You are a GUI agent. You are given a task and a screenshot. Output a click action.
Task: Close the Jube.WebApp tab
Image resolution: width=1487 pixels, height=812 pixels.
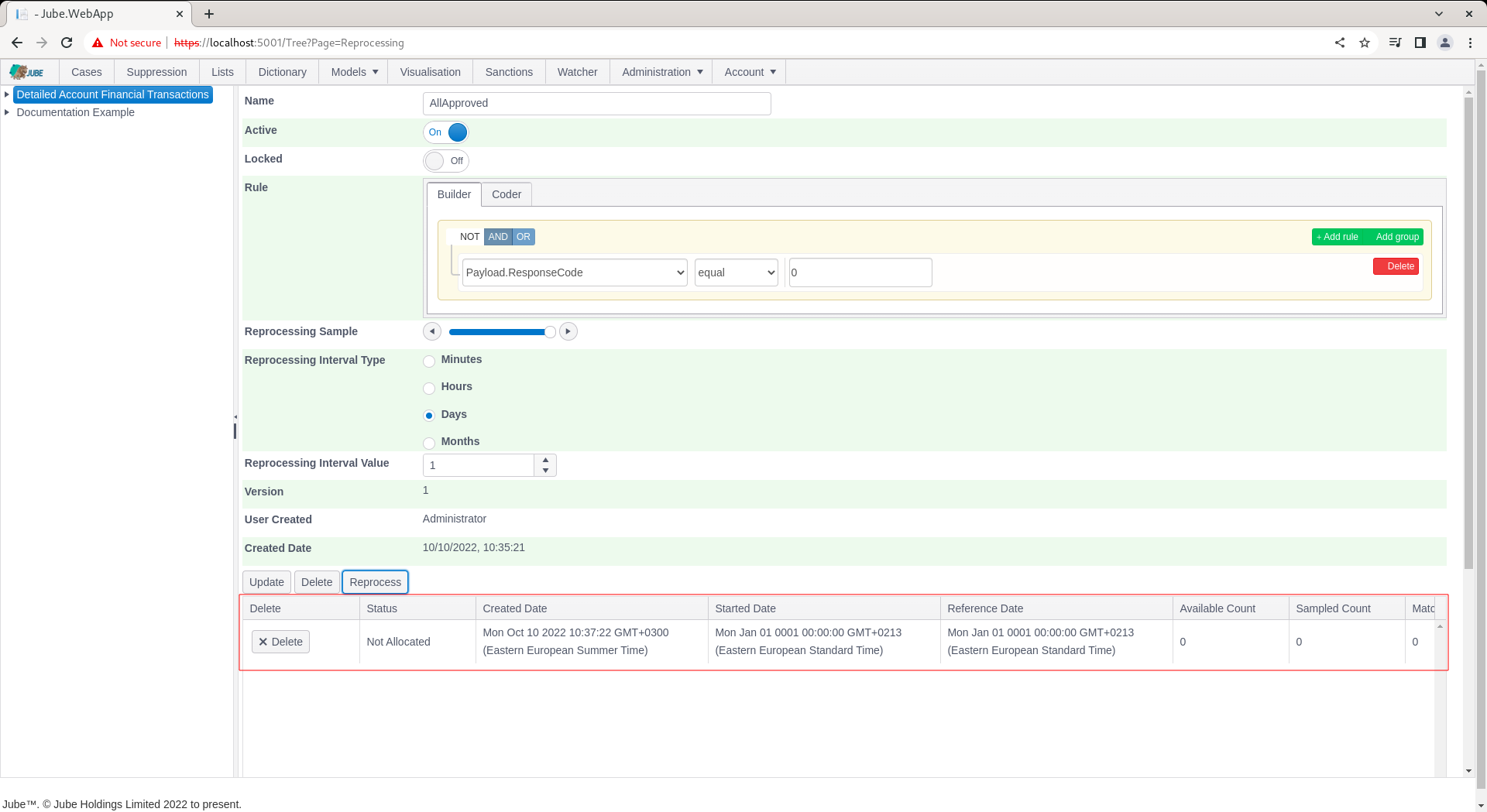(x=179, y=14)
